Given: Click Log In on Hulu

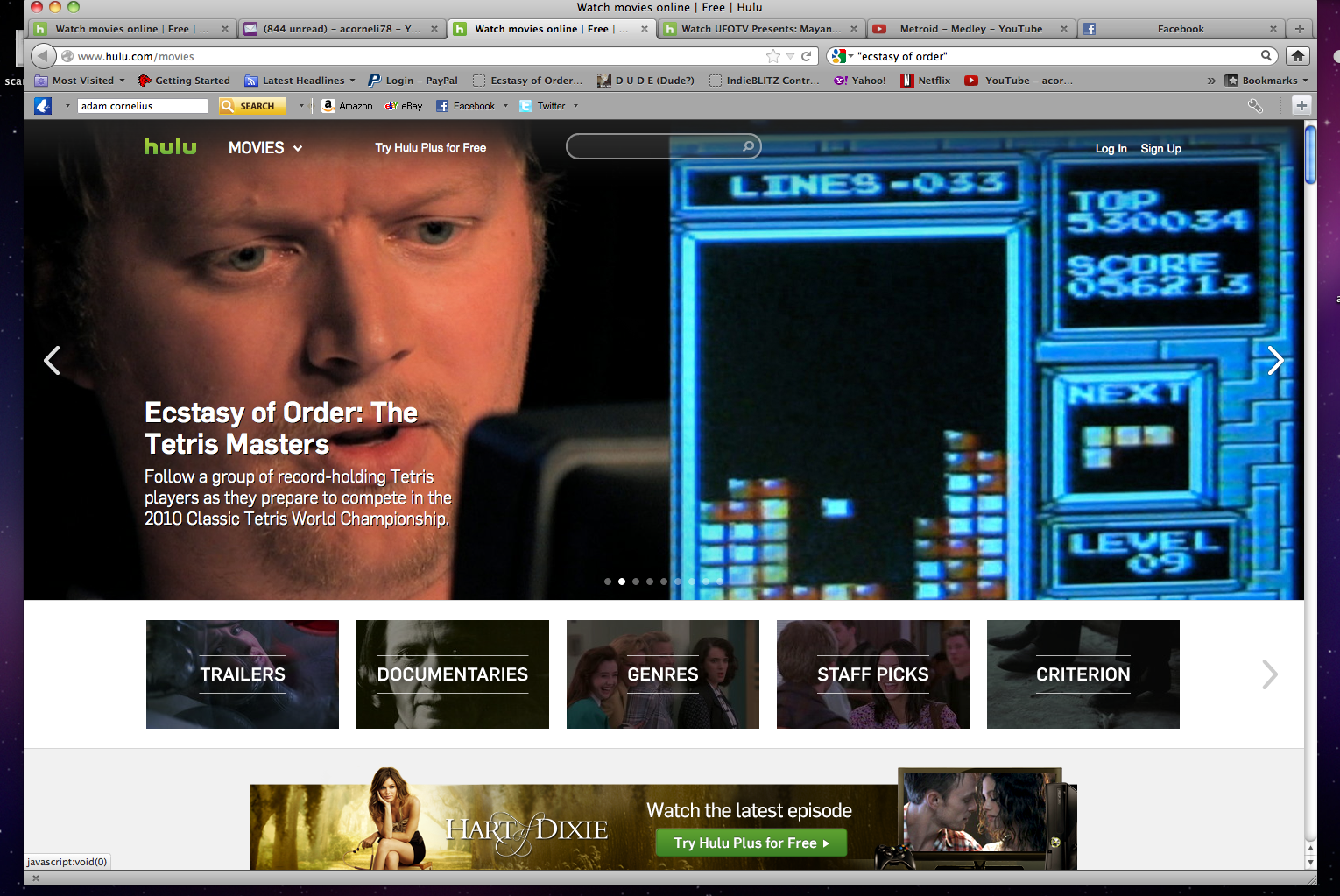Looking at the screenshot, I should (x=1111, y=149).
